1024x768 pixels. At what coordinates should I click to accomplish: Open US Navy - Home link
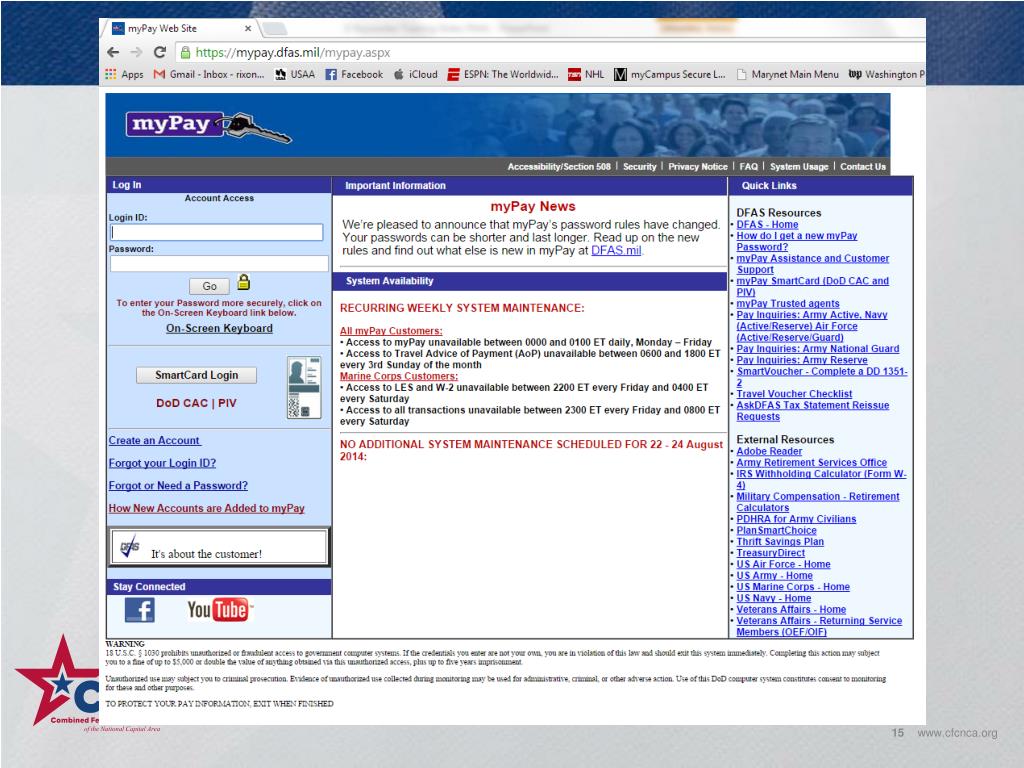(774, 598)
